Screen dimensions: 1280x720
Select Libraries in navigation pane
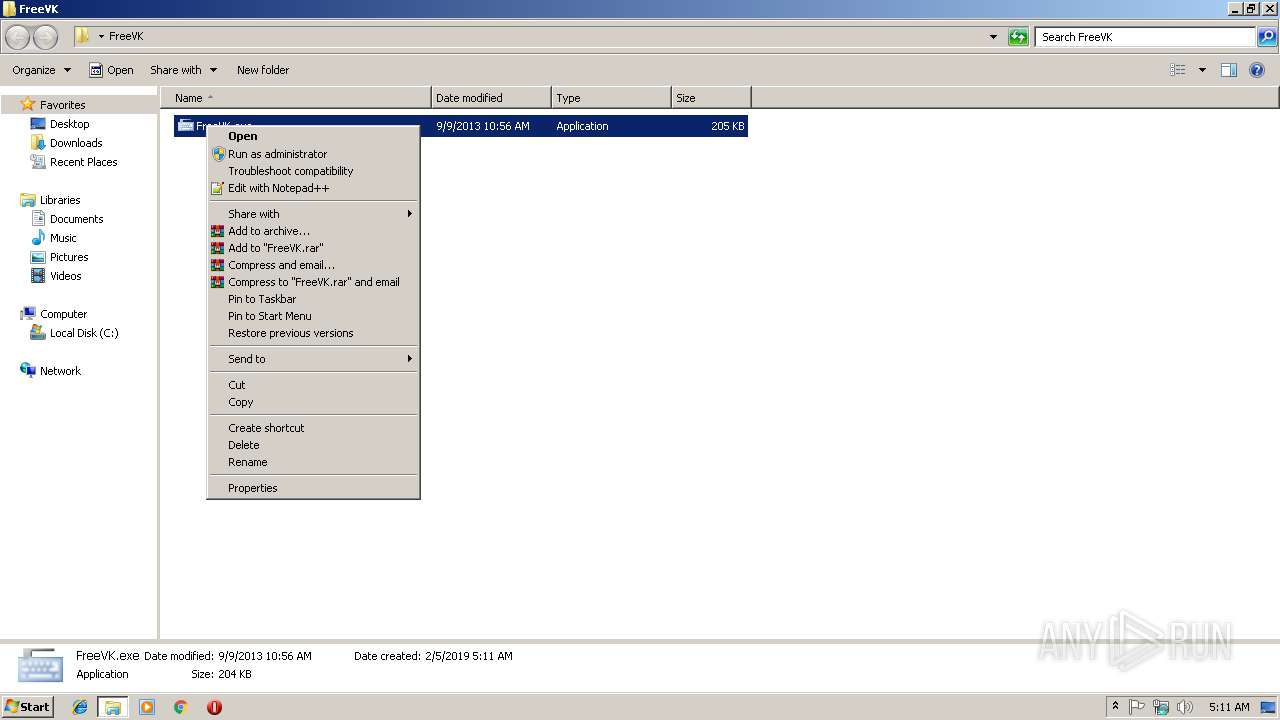click(x=60, y=200)
